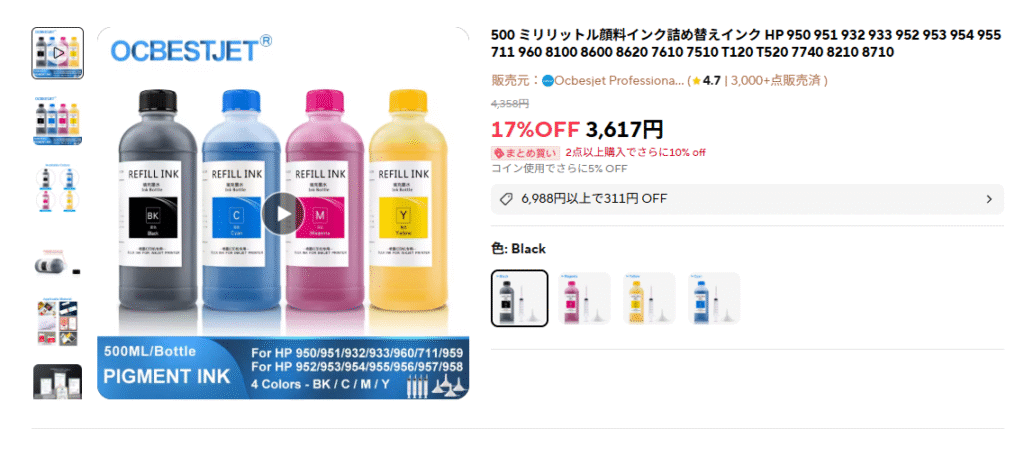The height and width of the screenshot is (457, 1024).
Task: Choose the Yellow ink color option
Action: 648,298
